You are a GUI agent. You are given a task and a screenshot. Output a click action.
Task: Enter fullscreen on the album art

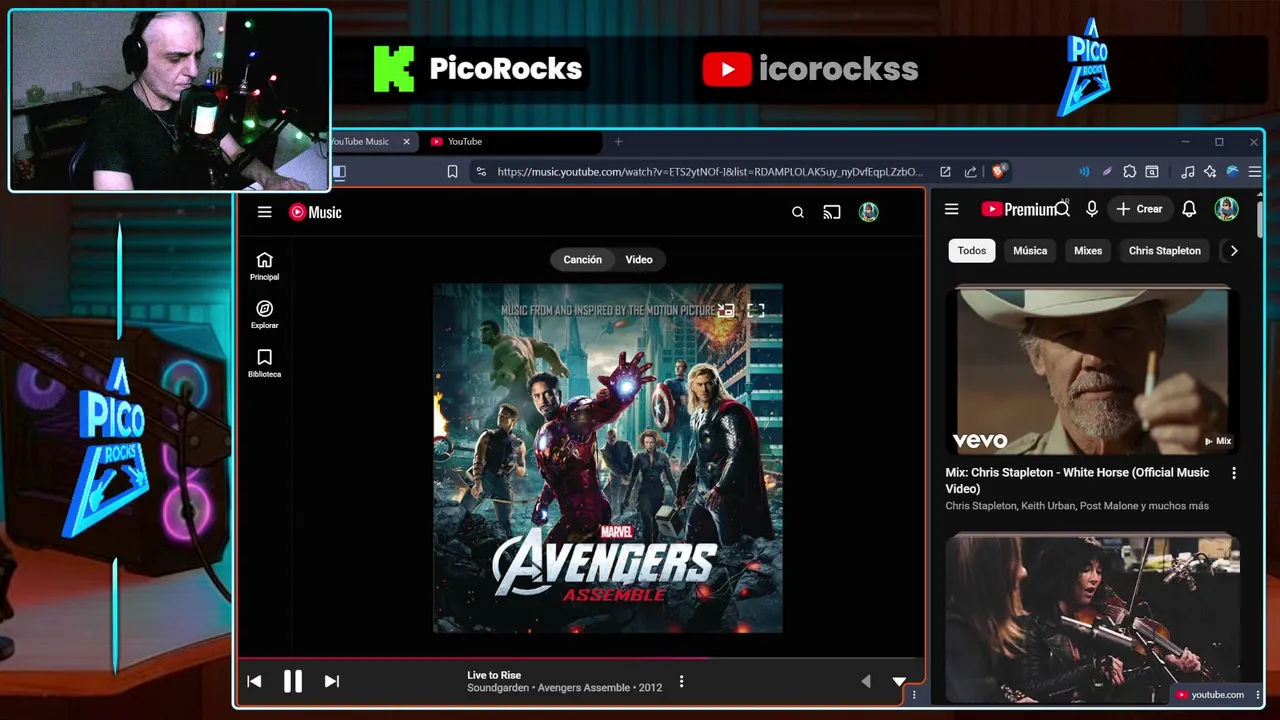(x=756, y=311)
